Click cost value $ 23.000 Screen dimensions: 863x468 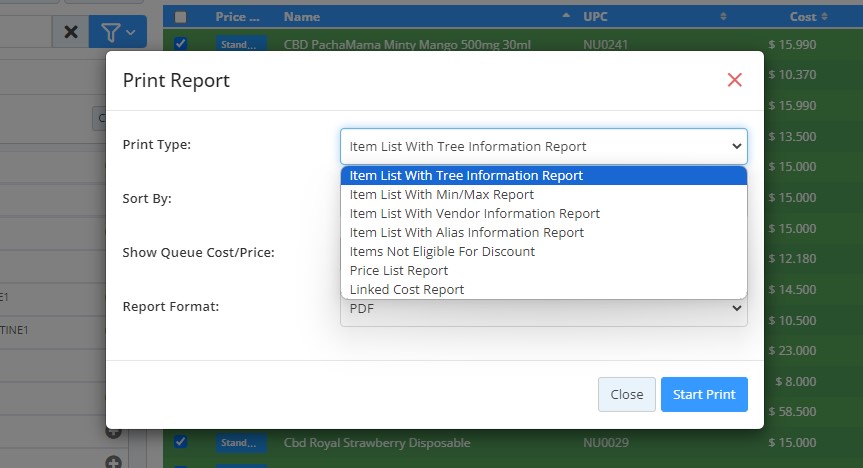(x=792, y=350)
